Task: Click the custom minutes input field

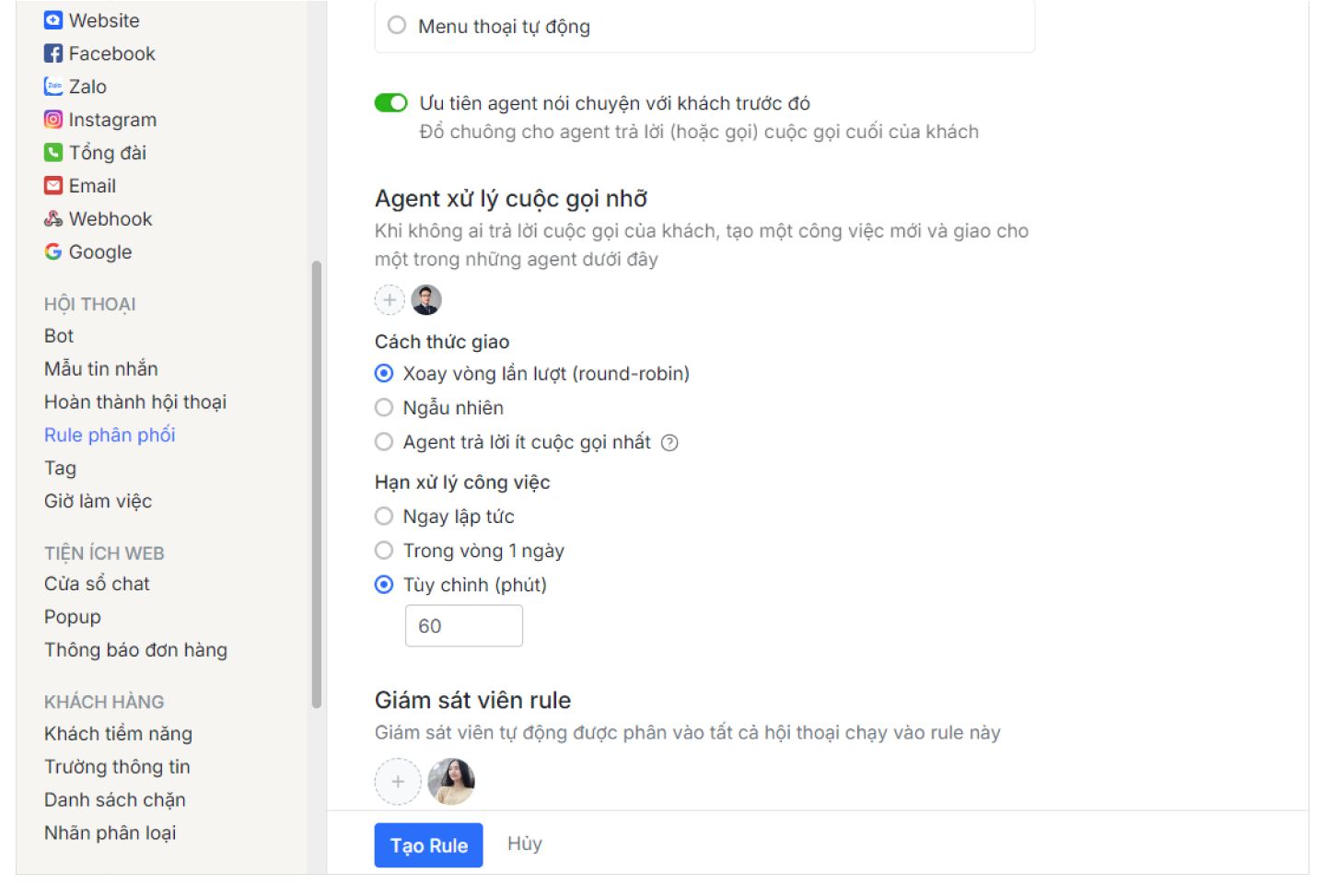Action: 464,626
